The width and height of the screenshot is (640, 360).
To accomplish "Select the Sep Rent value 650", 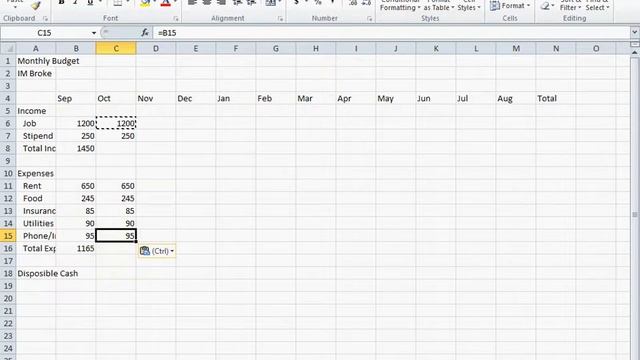I will [x=76, y=186].
